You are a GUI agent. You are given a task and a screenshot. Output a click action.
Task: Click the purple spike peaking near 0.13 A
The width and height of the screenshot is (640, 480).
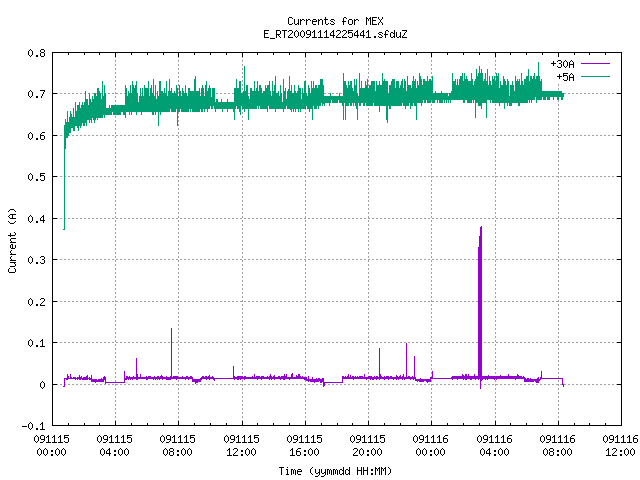coord(171,353)
